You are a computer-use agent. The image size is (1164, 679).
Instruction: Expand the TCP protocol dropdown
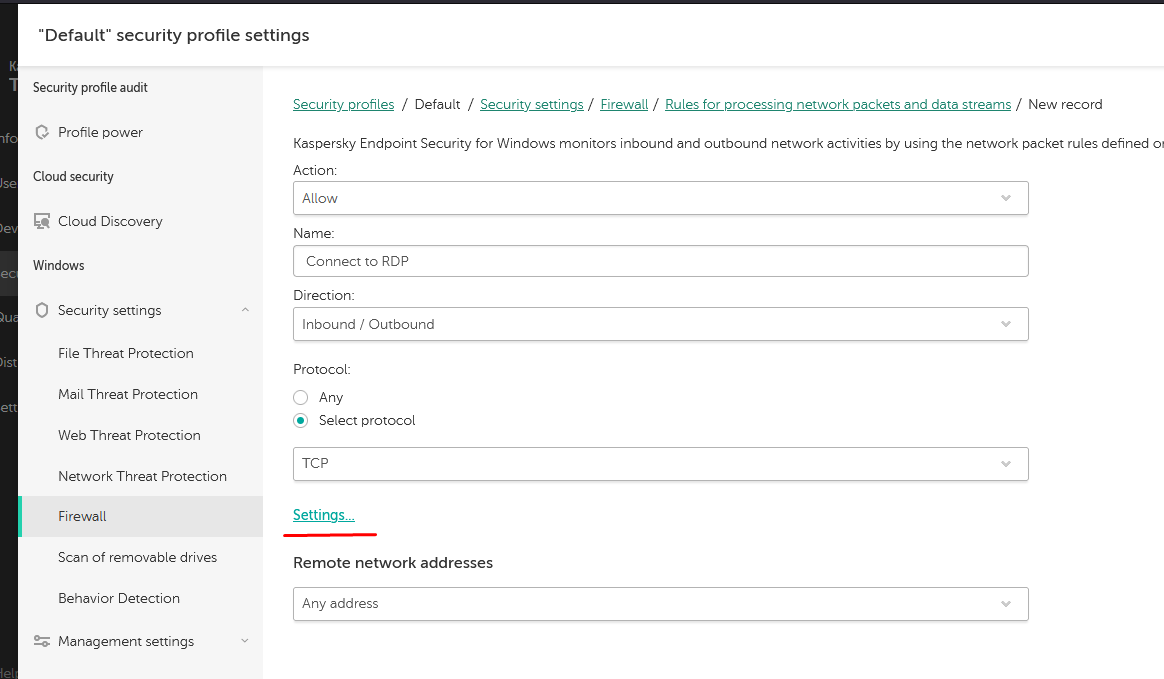click(x=660, y=463)
